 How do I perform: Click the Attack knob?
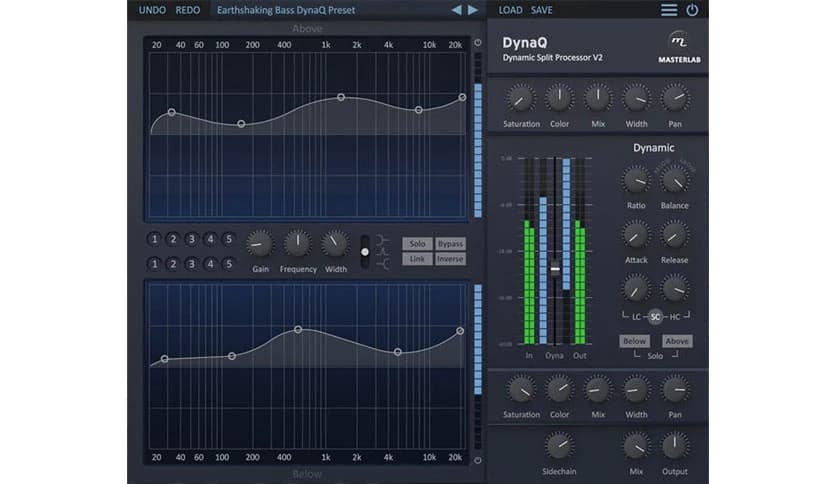tap(636, 235)
